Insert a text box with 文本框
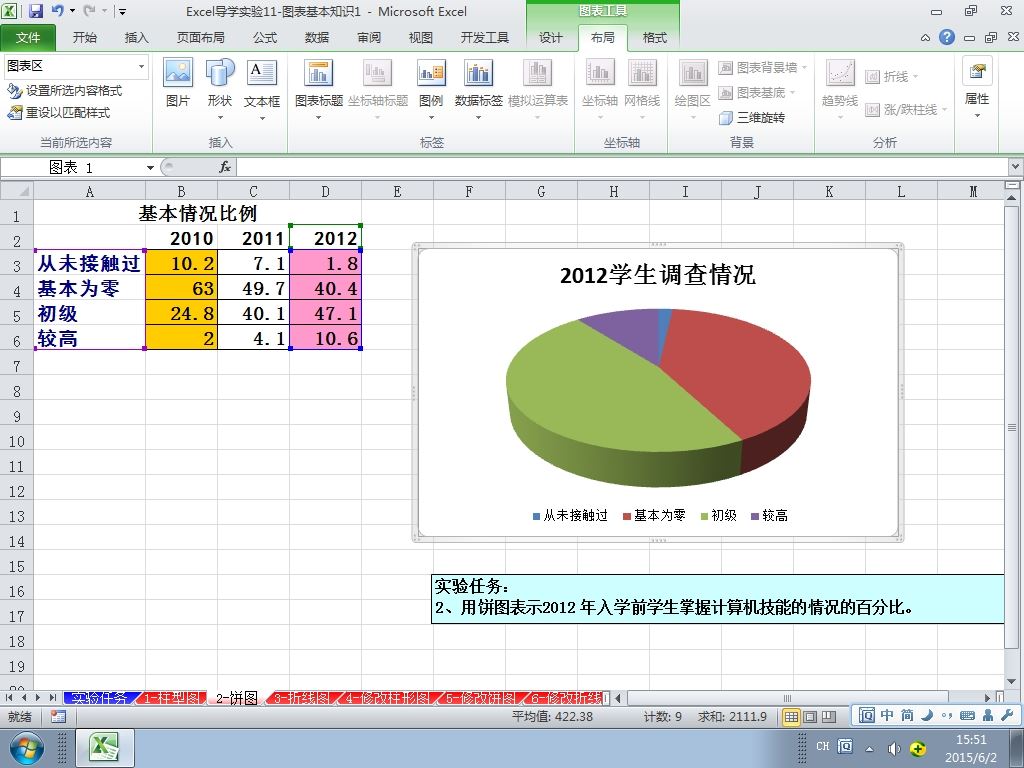This screenshot has width=1024, height=768. coord(262,89)
